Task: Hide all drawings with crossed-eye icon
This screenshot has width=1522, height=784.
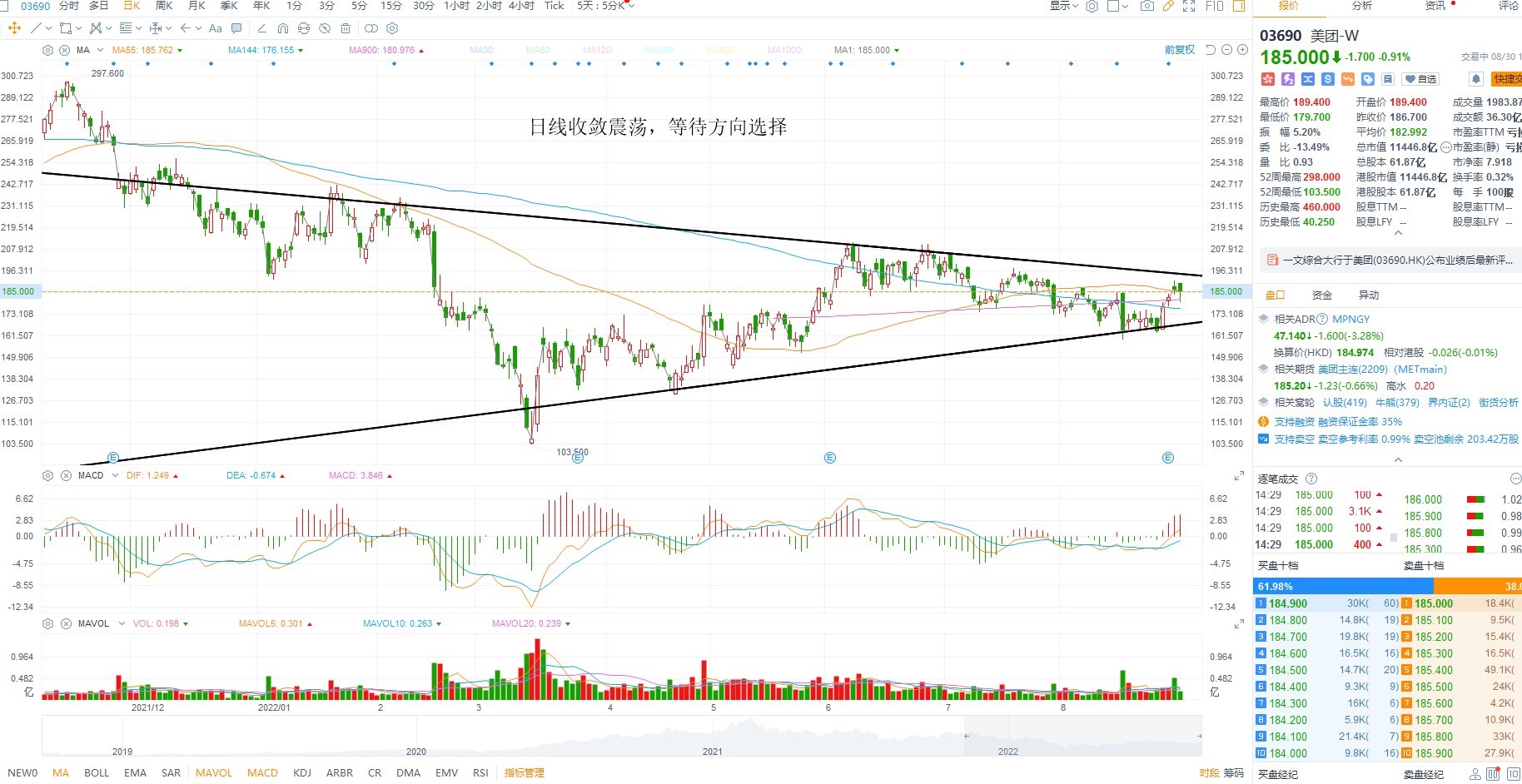Action: [x=325, y=28]
